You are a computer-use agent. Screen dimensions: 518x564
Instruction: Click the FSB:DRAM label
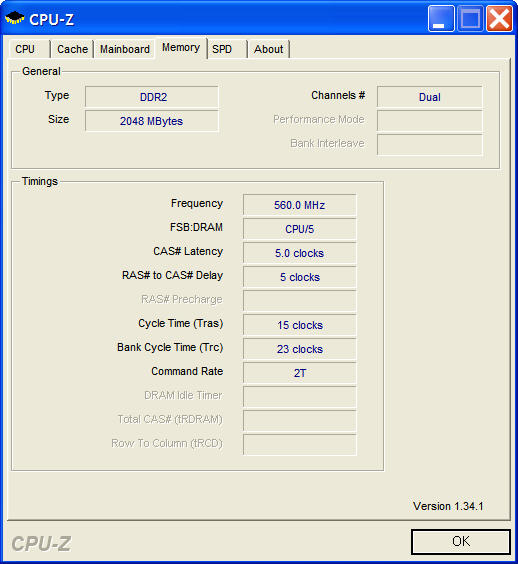pyautogui.click(x=196, y=227)
